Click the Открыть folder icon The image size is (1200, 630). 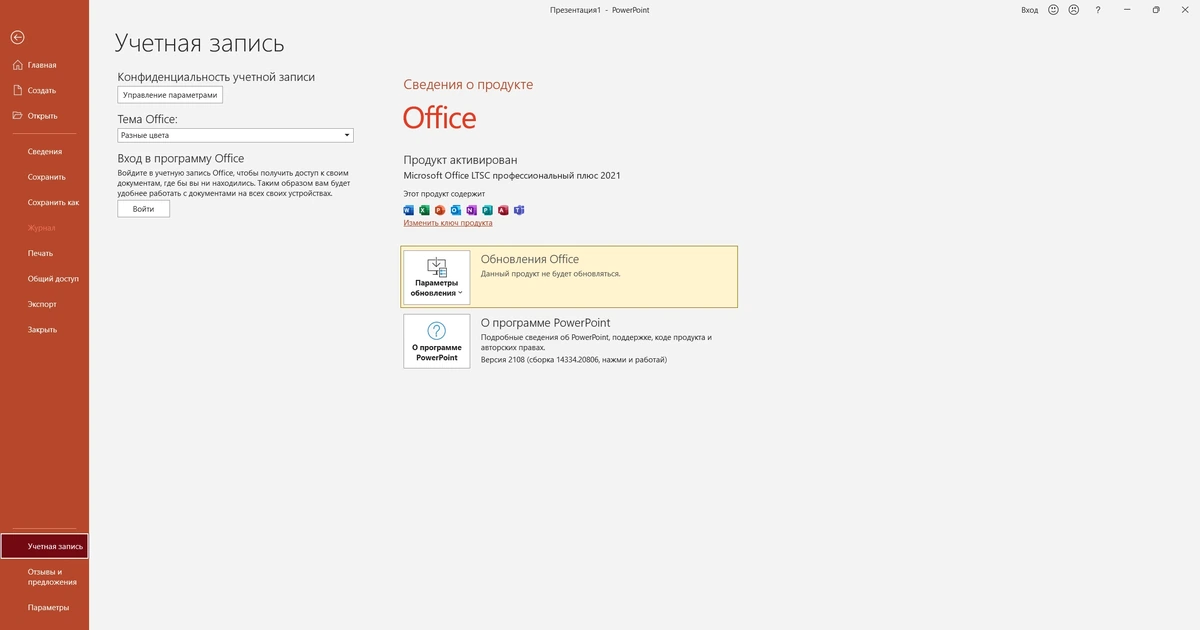[x=17, y=115]
